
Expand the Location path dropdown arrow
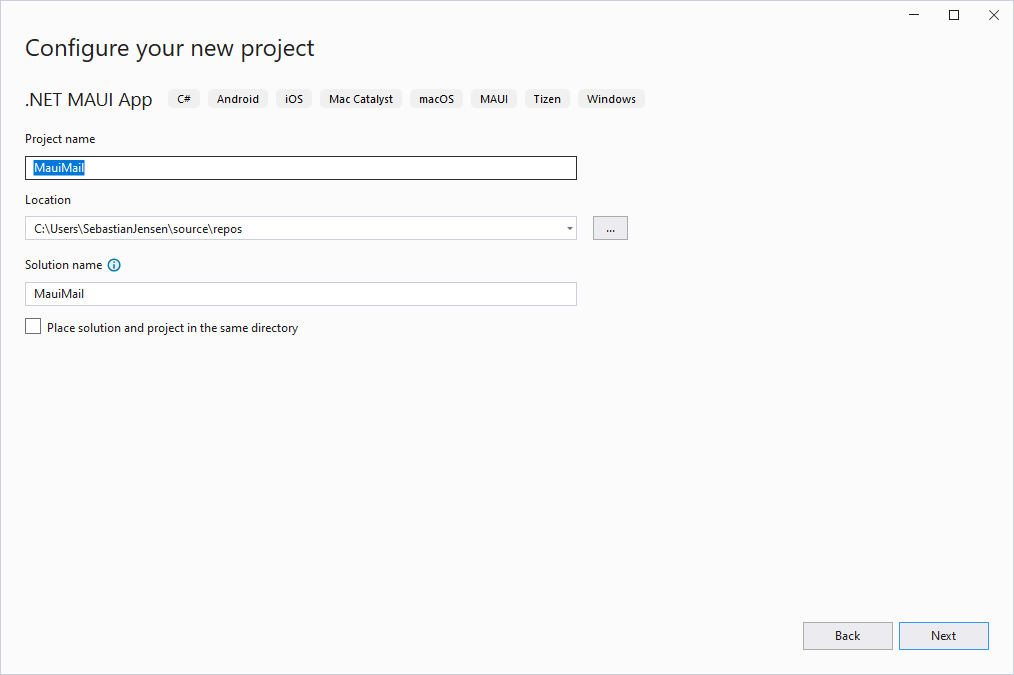tap(569, 228)
